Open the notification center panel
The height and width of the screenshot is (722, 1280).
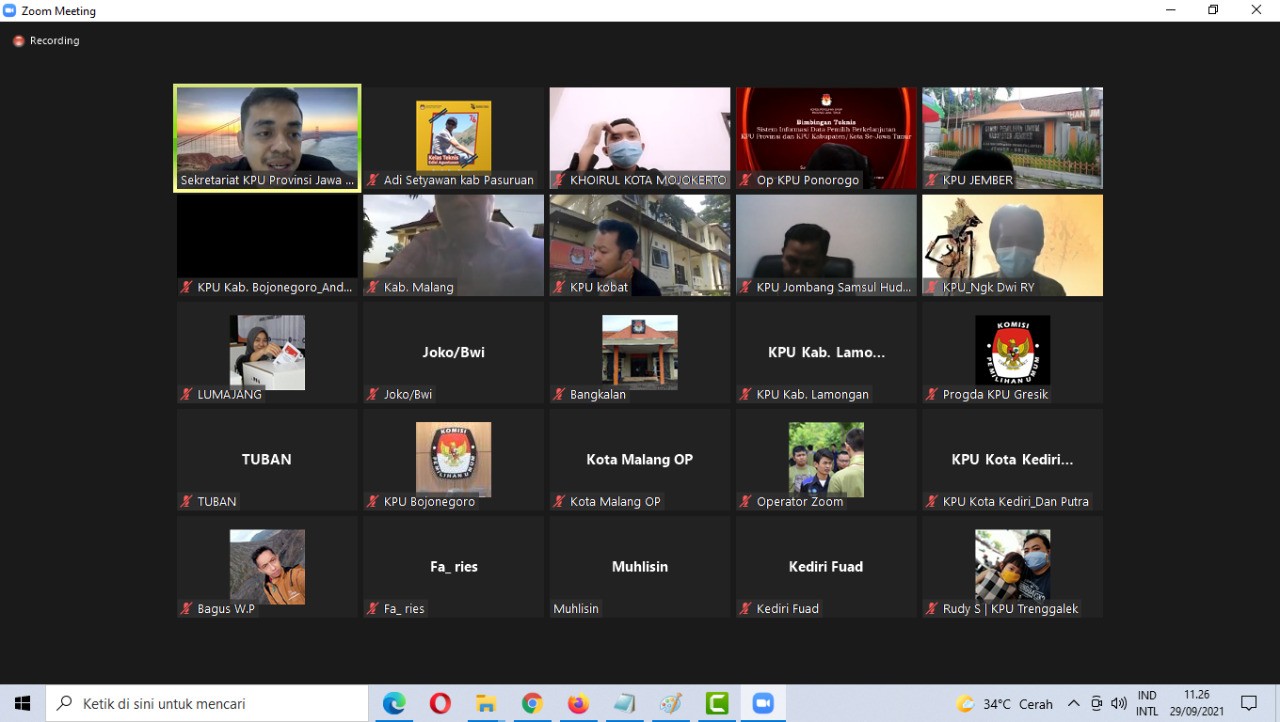tap(1249, 704)
